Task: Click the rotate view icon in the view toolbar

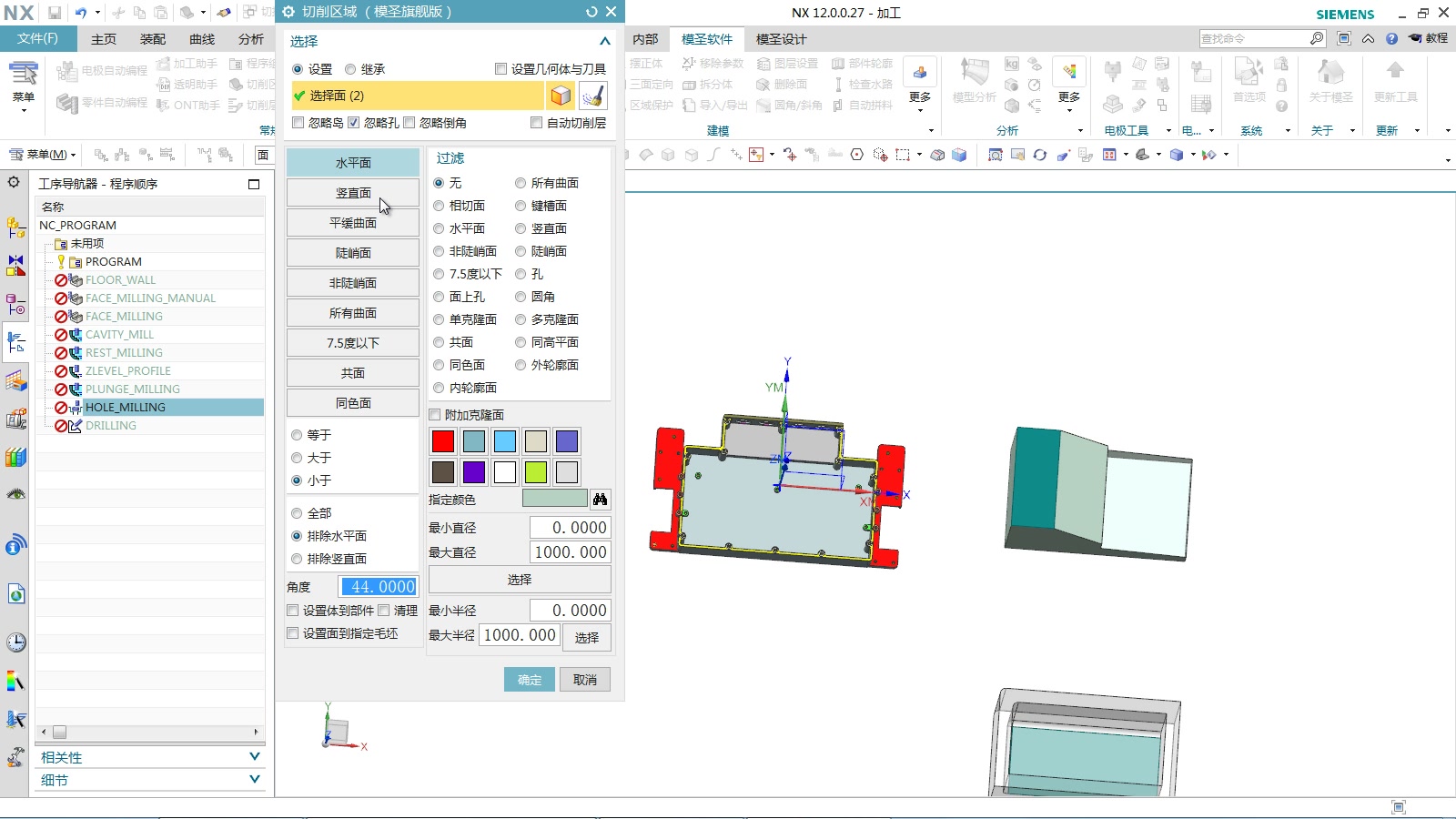Action: point(1039,155)
